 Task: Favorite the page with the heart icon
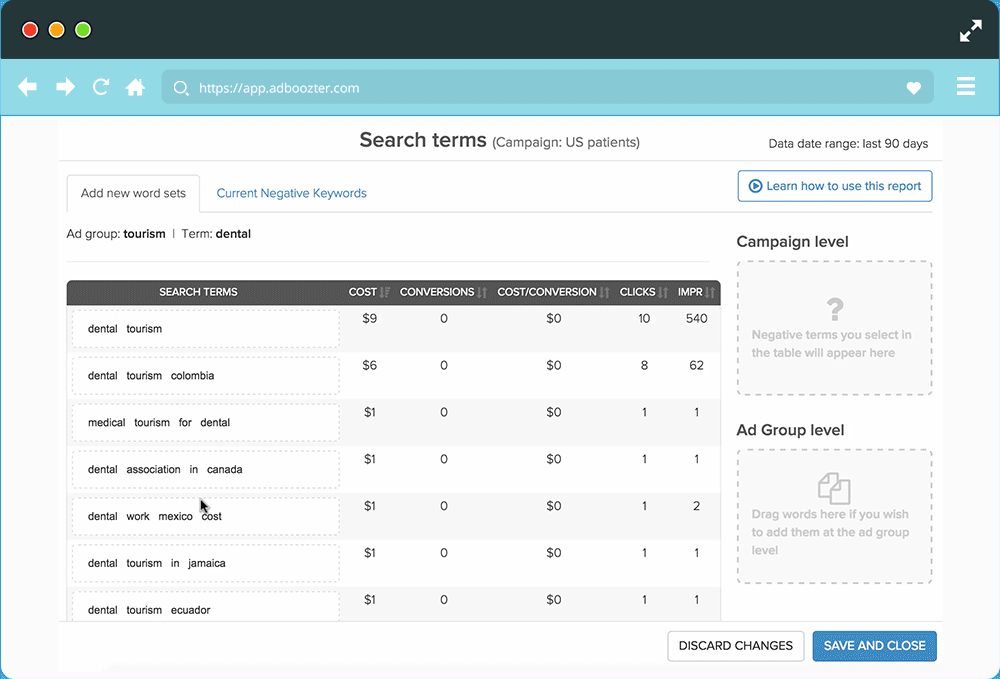913,88
